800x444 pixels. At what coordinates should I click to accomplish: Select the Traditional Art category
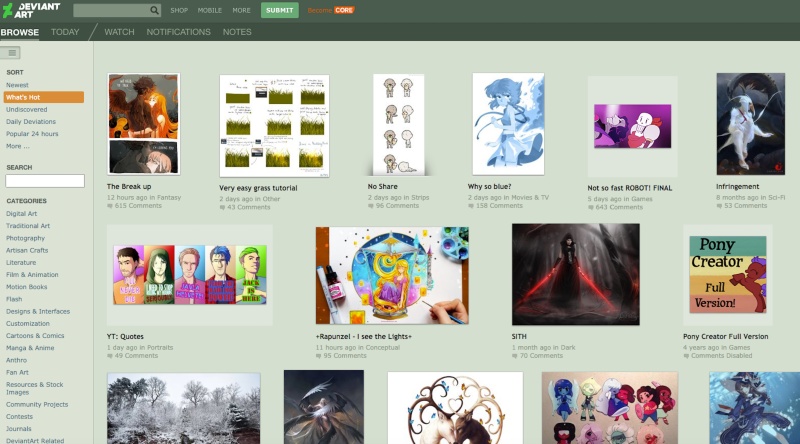28,226
